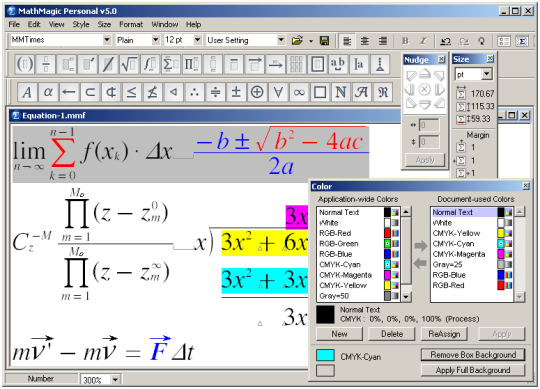
Task: Open the Window menu
Action: [x=165, y=24]
